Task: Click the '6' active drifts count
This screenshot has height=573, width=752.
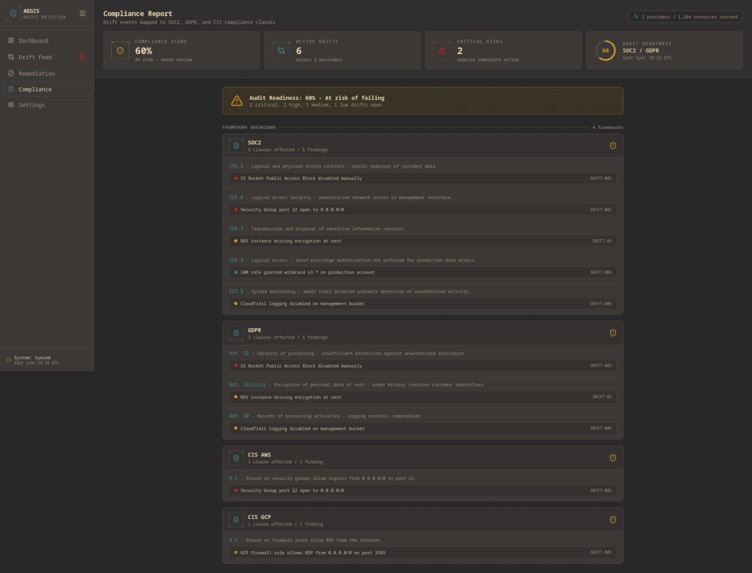Action: pyautogui.click(x=299, y=51)
